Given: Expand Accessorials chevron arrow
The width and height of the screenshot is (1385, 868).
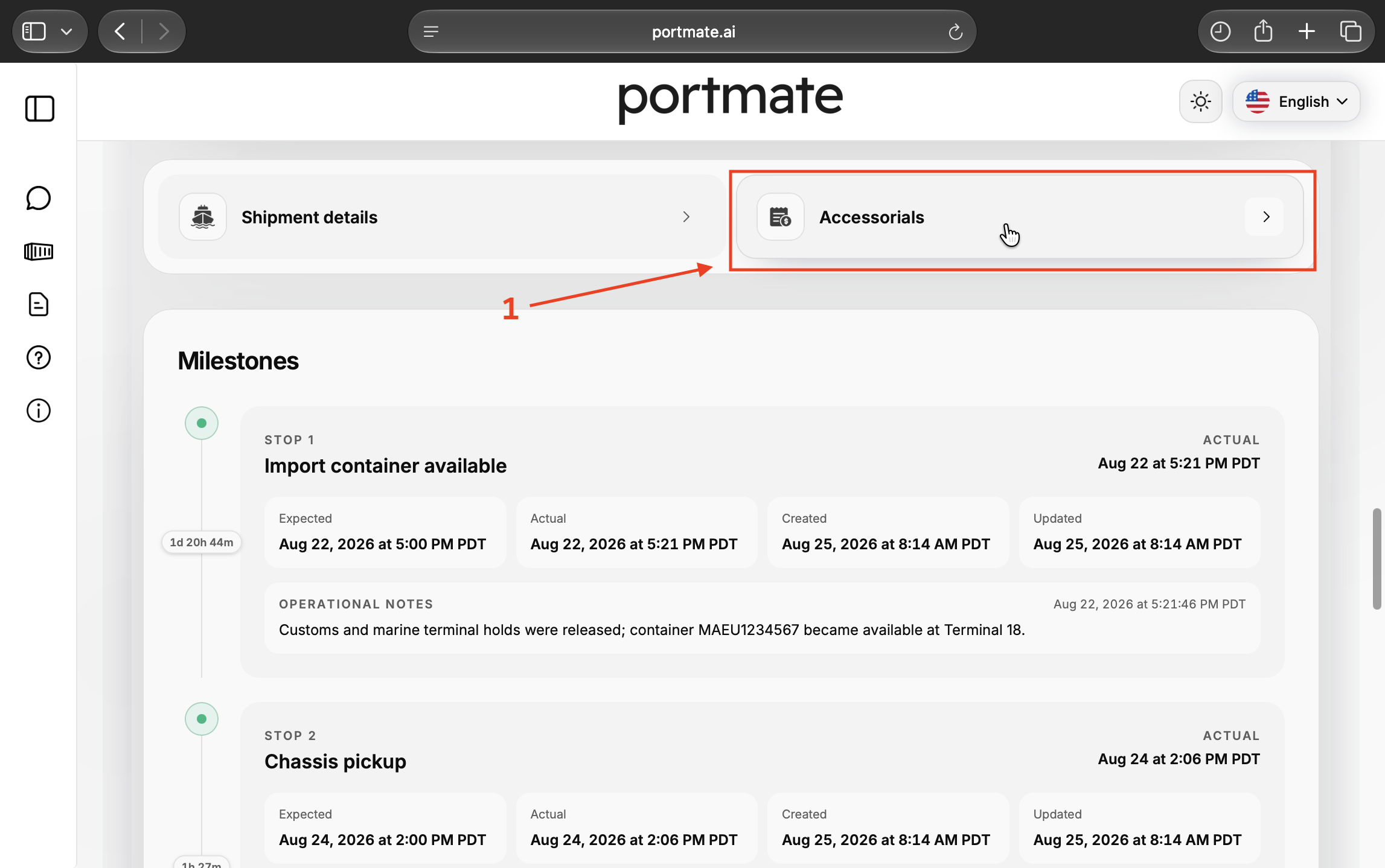Looking at the screenshot, I should [x=1265, y=217].
